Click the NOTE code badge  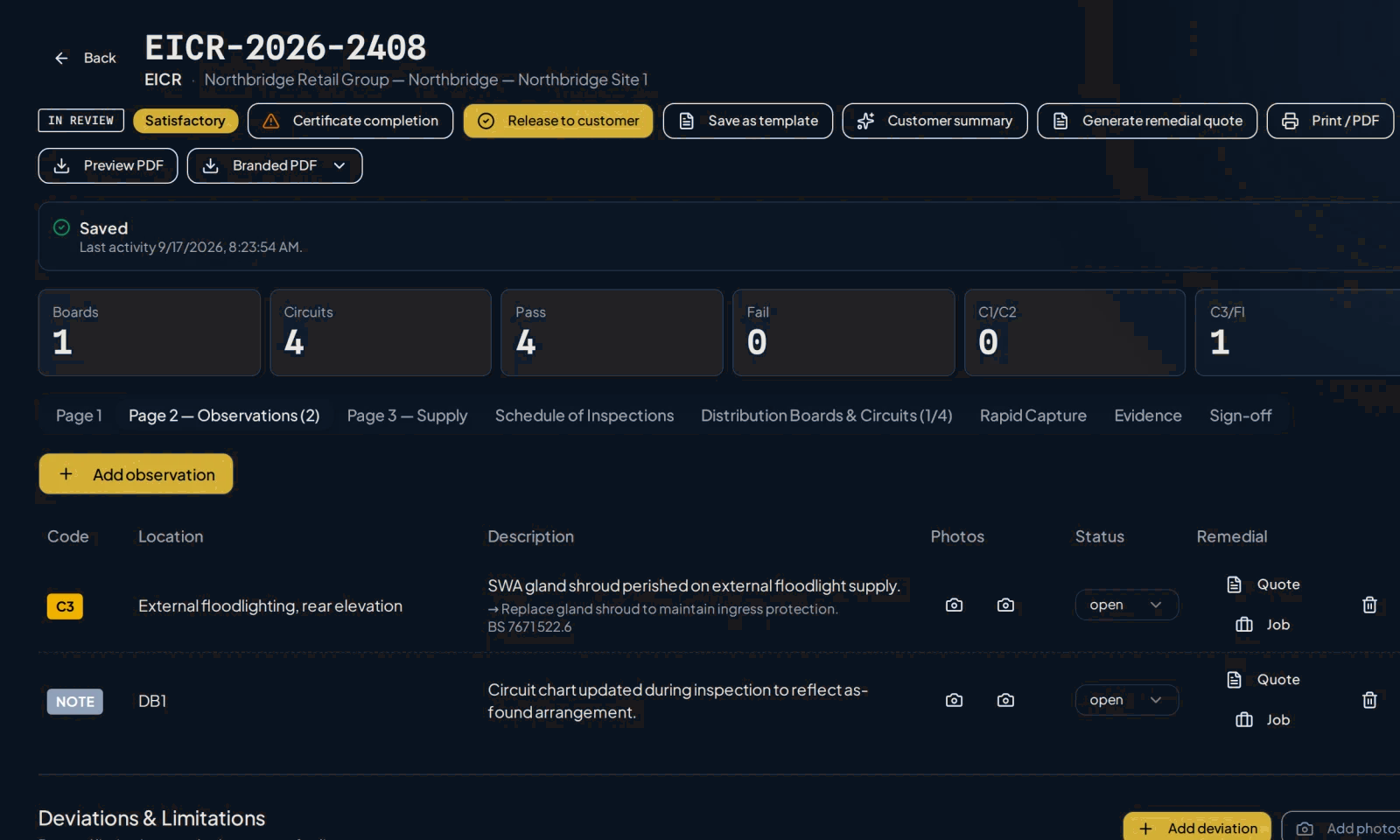point(75,702)
